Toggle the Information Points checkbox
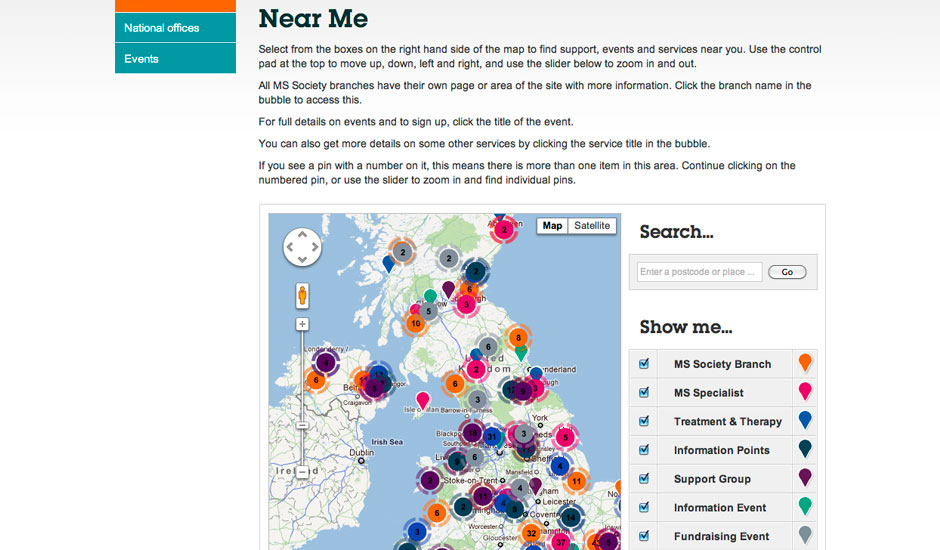Screen dimensions: 940x550 [x=644, y=450]
